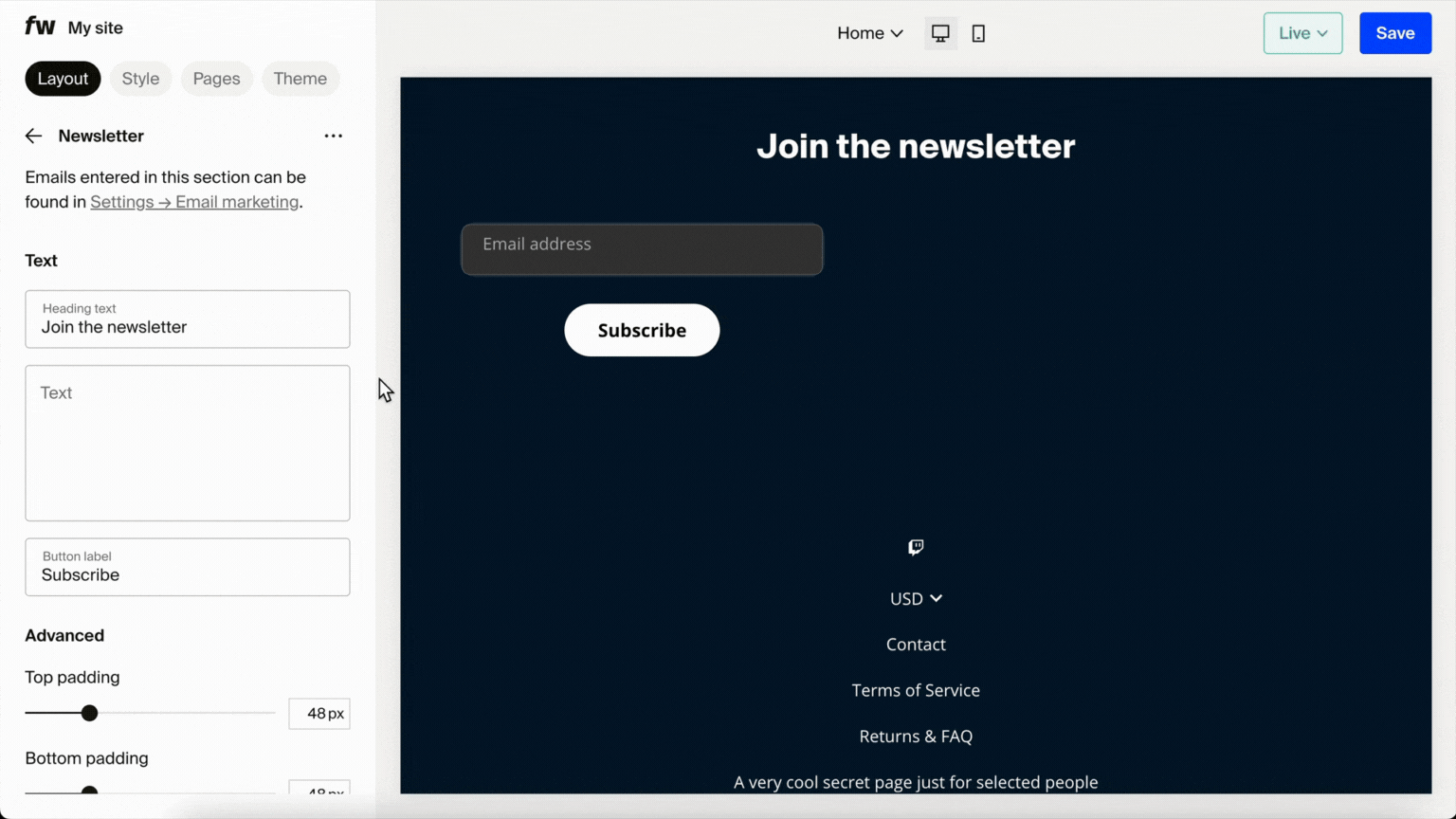This screenshot has height=819, width=1456.
Task: Open the Home page selector dropdown
Action: click(868, 32)
